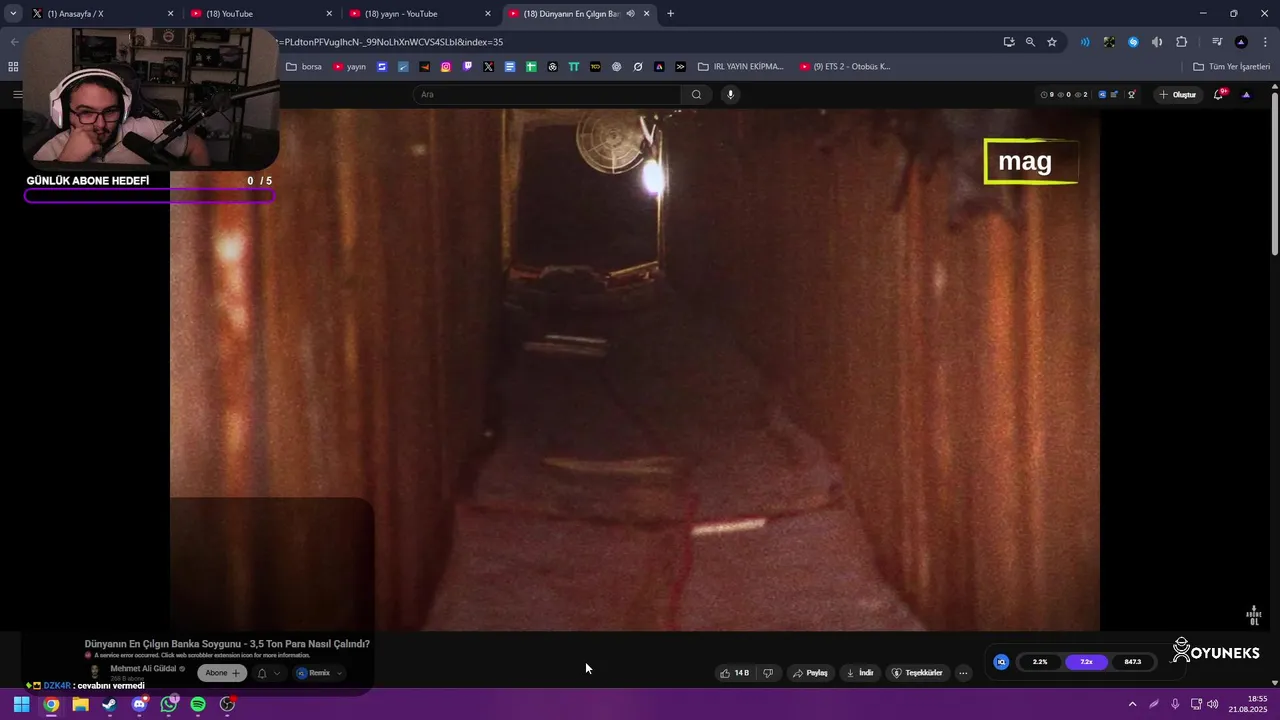Image resolution: width=1280 pixels, height=720 pixels.
Task: Open the system volume icon
Action: (1212, 704)
